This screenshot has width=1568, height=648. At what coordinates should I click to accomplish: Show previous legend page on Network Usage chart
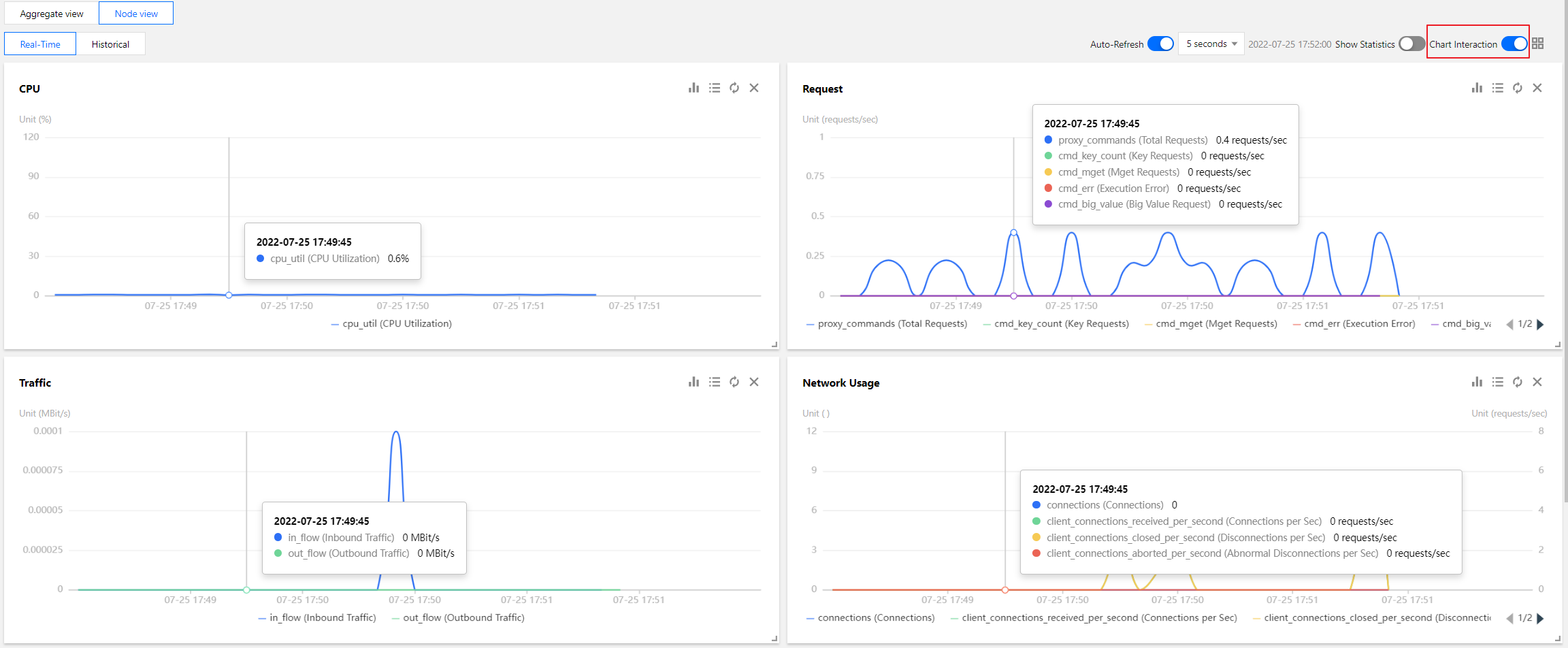(1512, 617)
